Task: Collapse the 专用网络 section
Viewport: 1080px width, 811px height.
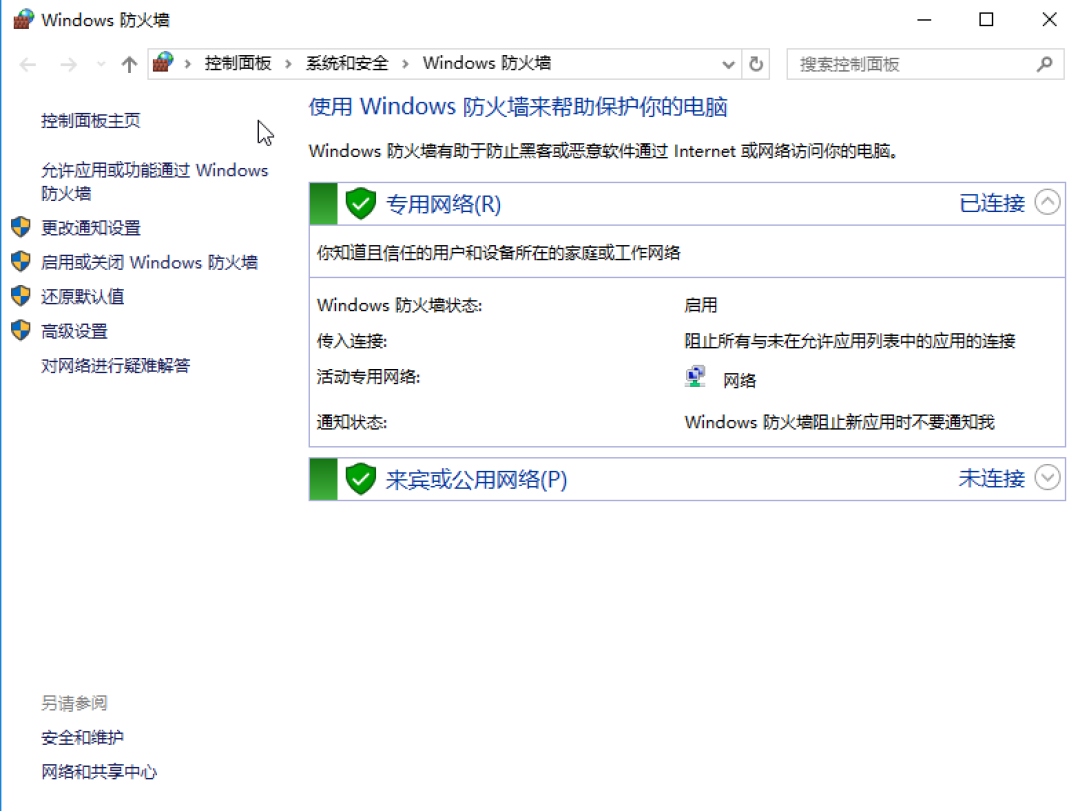Action: point(1047,201)
